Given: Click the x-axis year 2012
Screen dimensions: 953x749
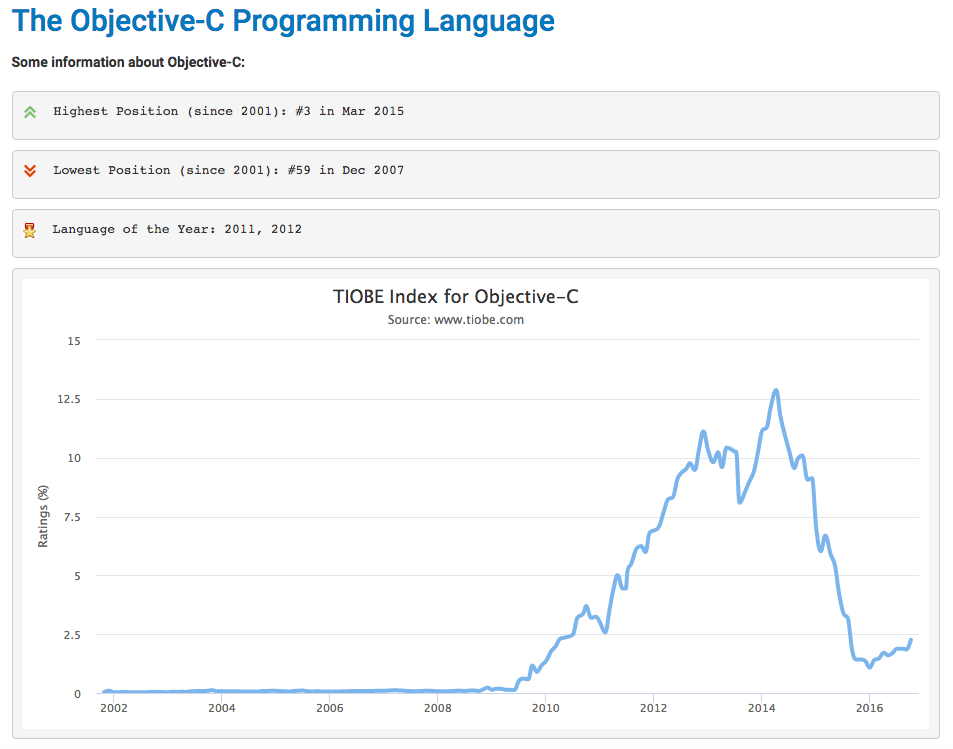Looking at the screenshot, I should (653, 708).
